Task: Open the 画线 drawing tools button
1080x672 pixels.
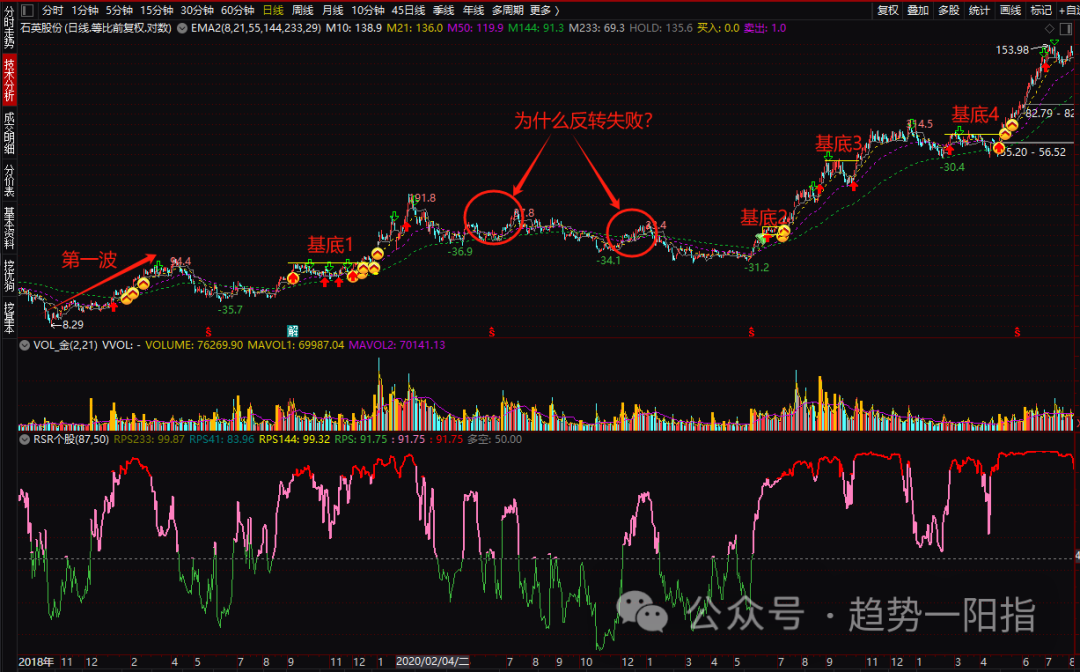Action: (x=1010, y=10)
